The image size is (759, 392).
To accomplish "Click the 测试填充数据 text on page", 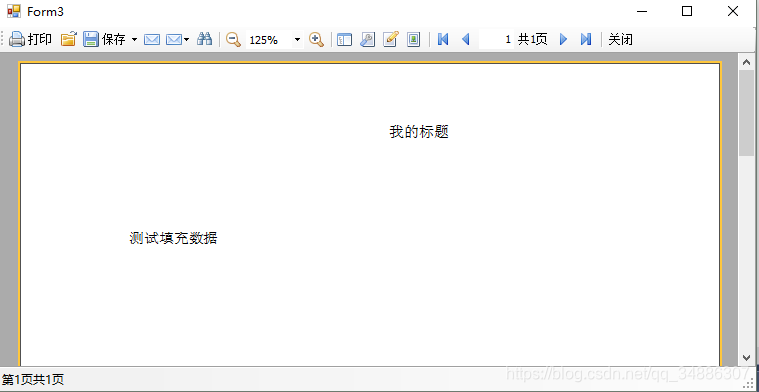I will tap(173, 238).
